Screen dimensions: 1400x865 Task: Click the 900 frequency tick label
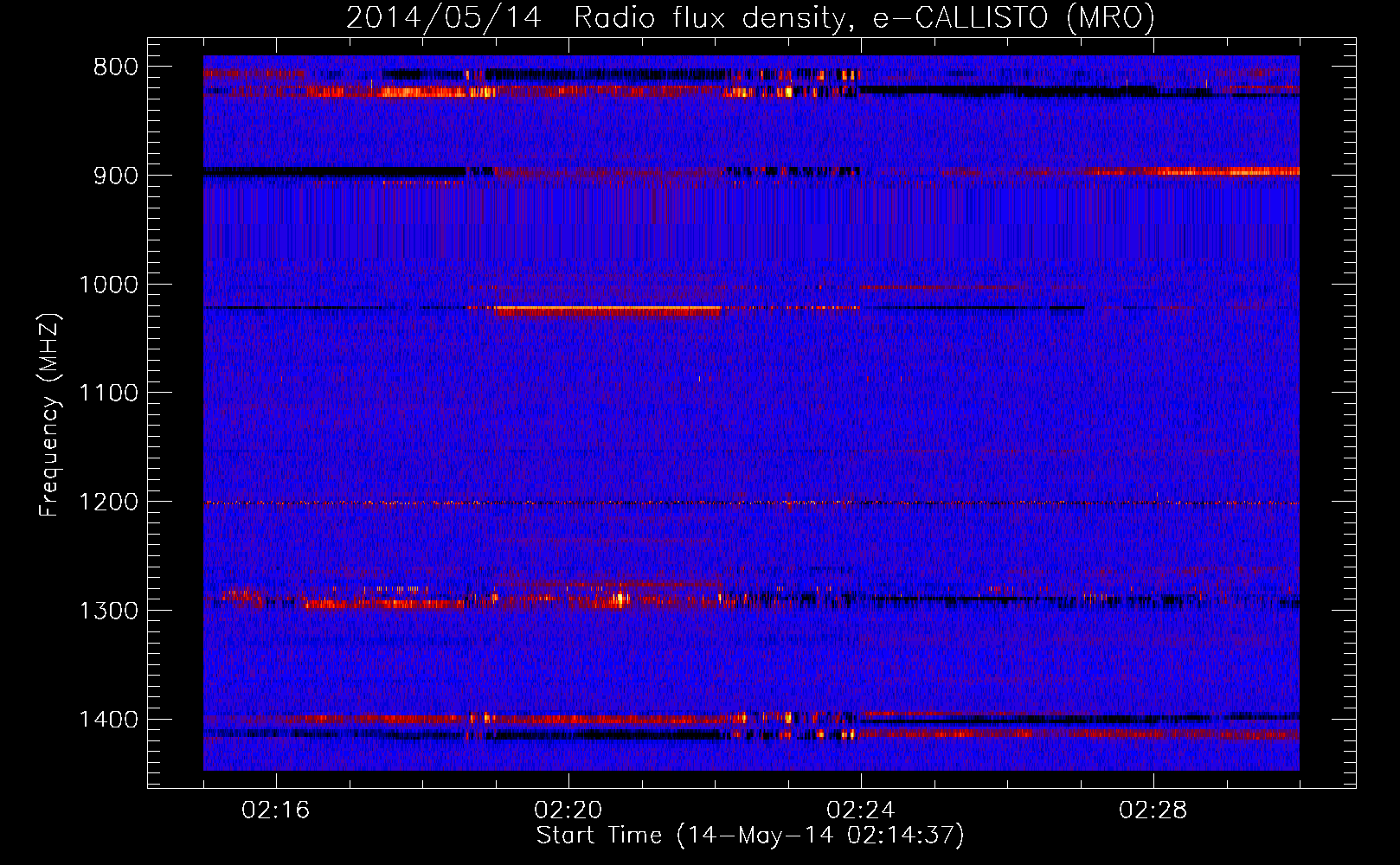[x=116, y=176]
